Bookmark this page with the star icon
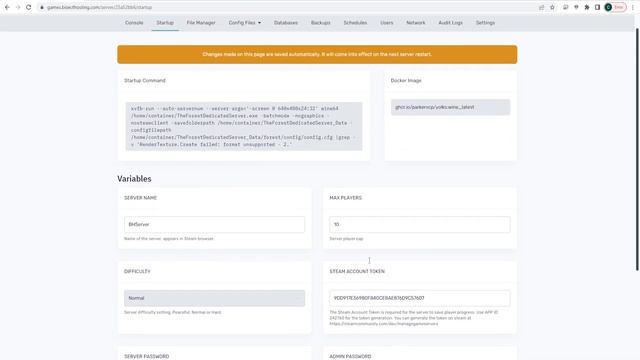Viewport: 640px width, 360px height. 552,7
